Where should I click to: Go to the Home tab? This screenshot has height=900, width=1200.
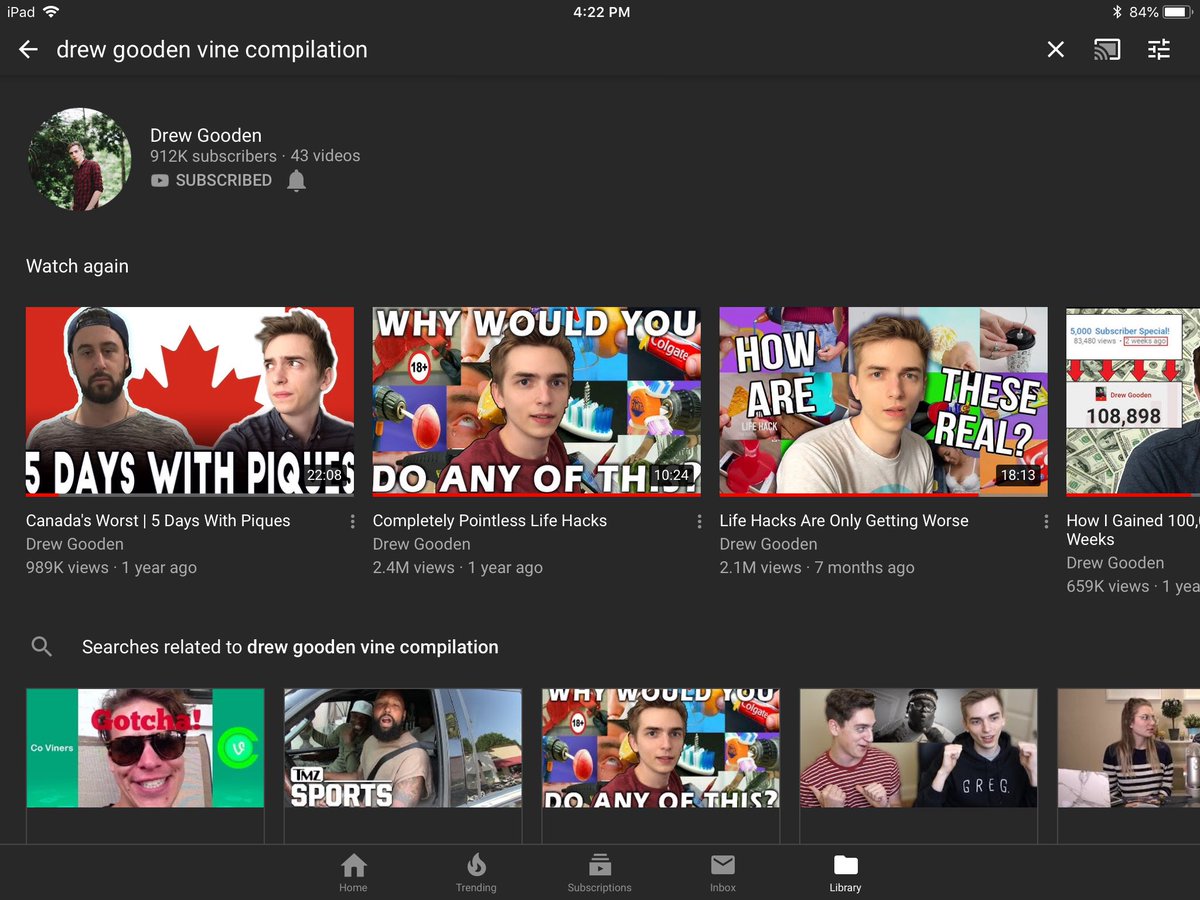(353, 872)
